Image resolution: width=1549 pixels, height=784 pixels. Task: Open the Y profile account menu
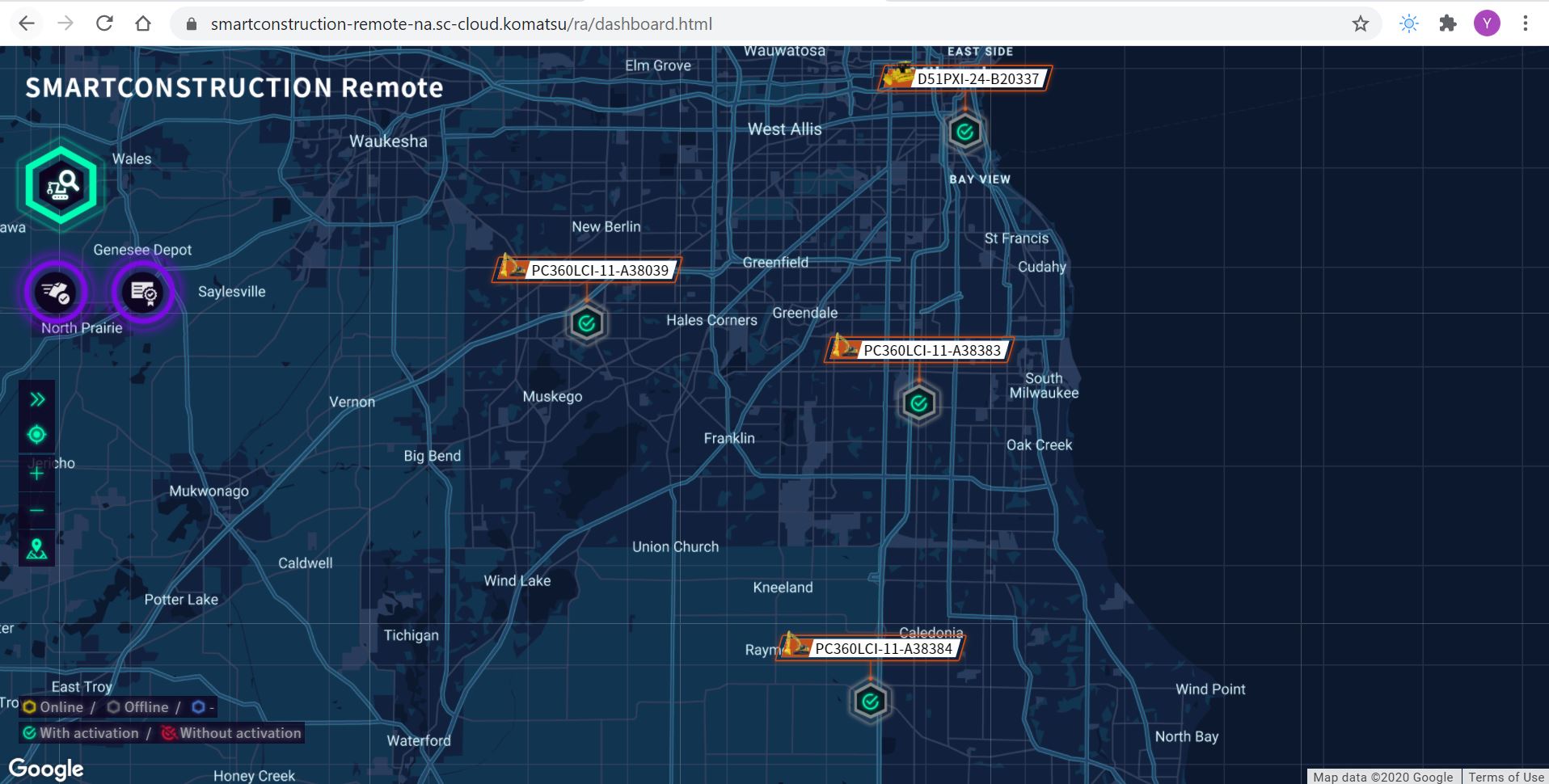[x=1486, y=23]
